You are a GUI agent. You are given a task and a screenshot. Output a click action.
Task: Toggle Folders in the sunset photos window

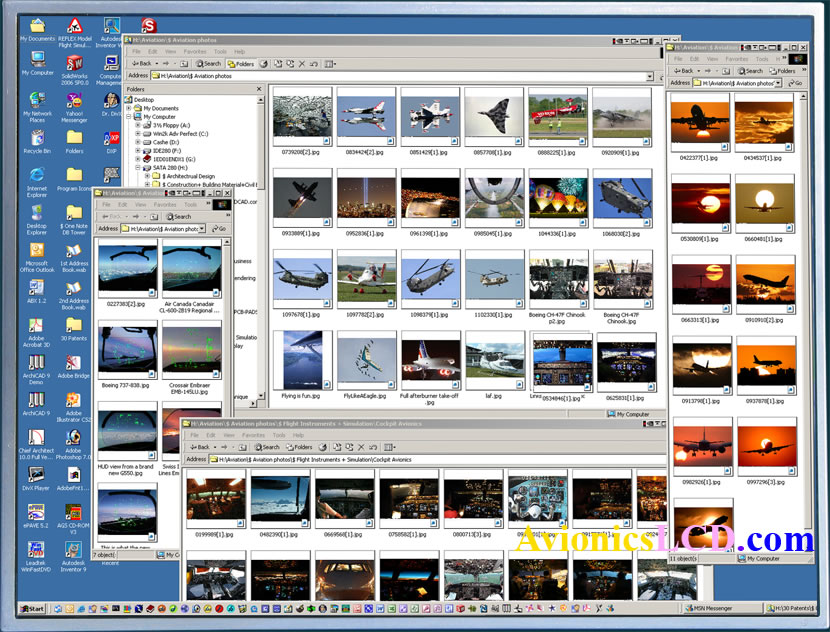click(x=783, y=71)
